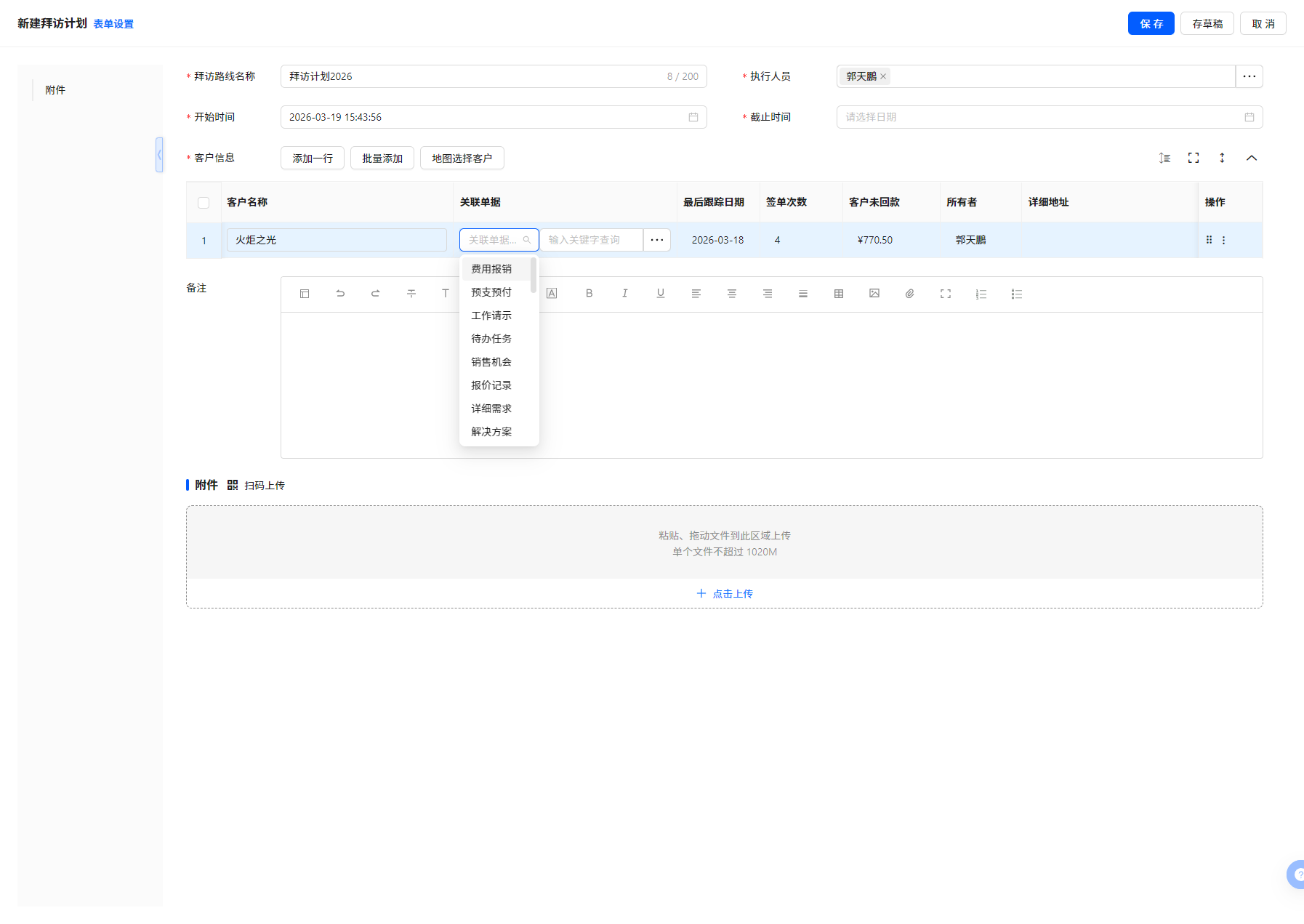
Task: Choose 报价记录 in the 关联单据 dropdown
Action: pos(491,385)
